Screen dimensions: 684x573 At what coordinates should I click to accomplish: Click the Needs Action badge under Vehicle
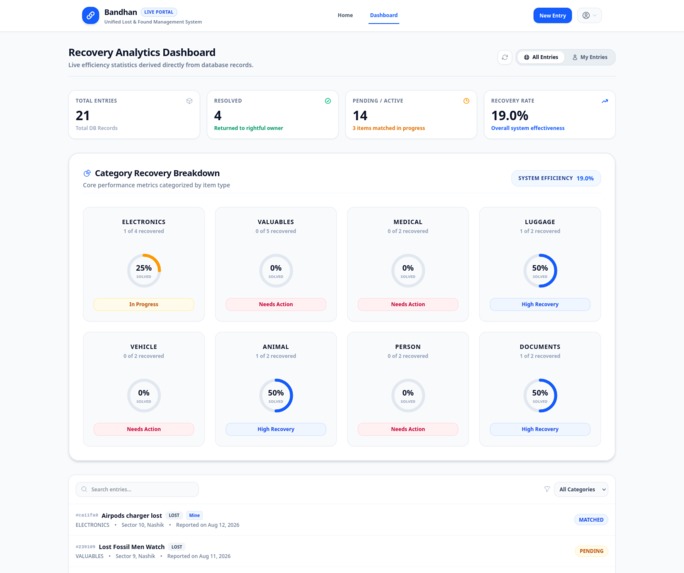pyautogui.click(x=144, y=429)
